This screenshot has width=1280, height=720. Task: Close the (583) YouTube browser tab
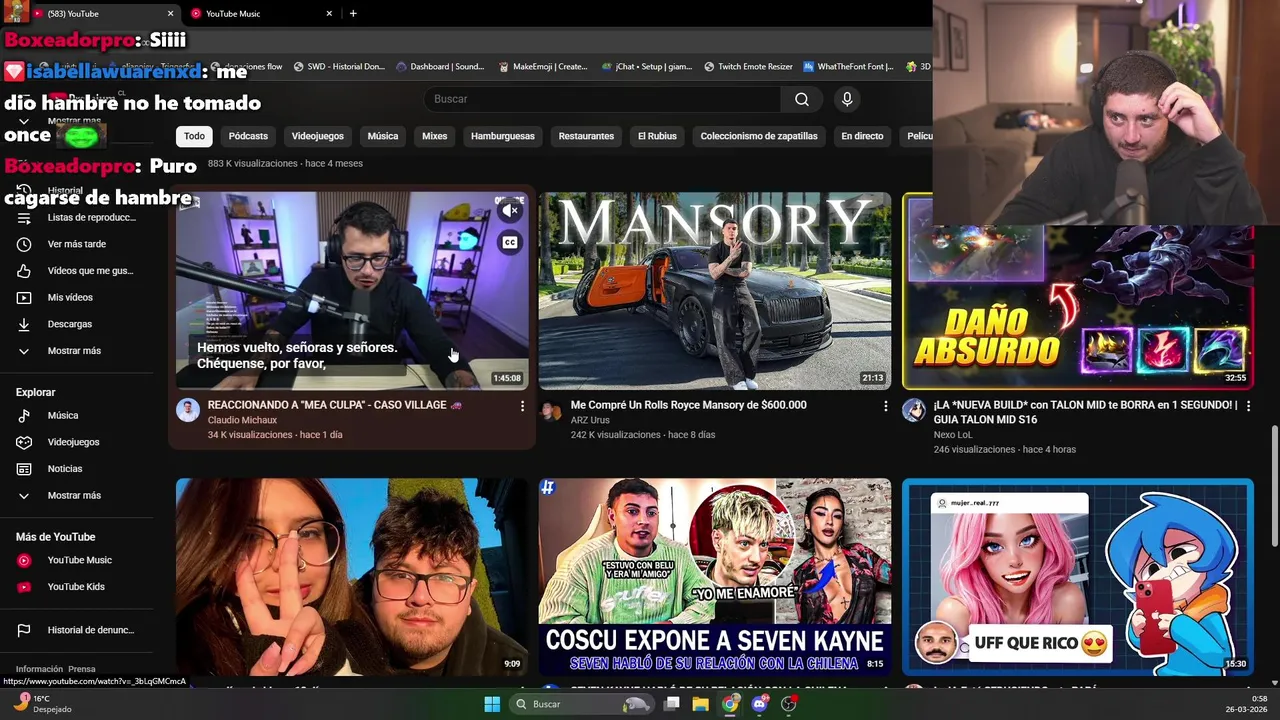170,13
